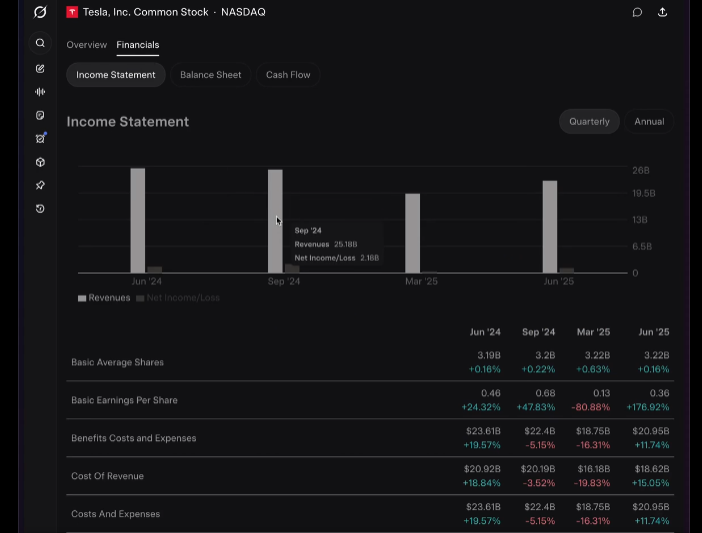This screenshot has height=533, width=702.
Task: Click the +0.63% shares change value
Action: click(x=593, y=369)
